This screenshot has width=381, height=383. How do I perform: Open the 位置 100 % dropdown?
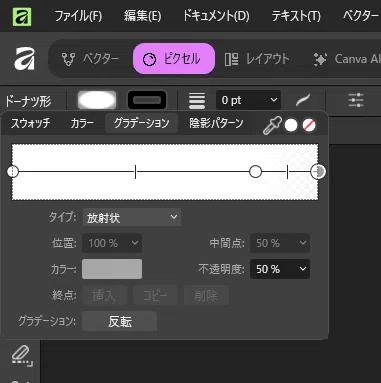coord(112,243)
